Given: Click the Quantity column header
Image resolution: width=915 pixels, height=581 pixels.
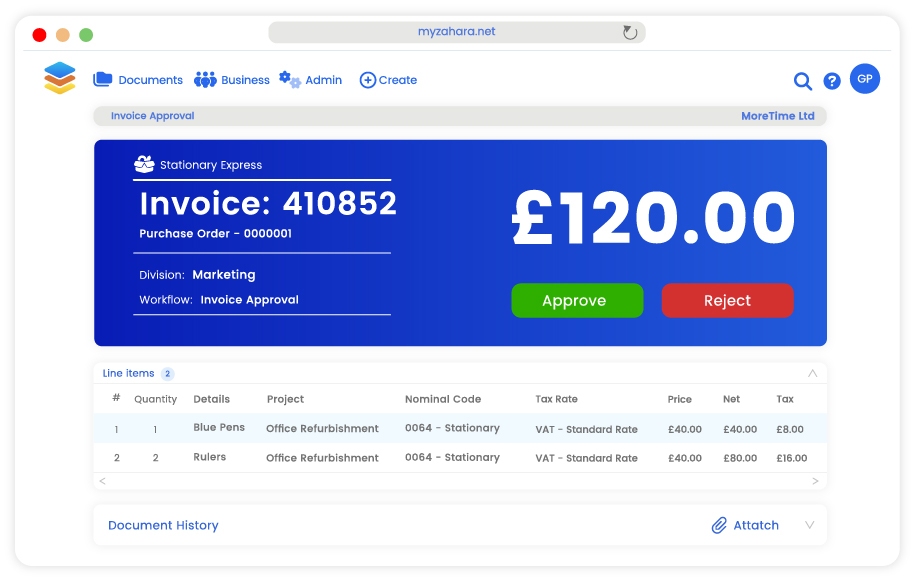Looking at the screenshot, I should click(155, 399).
